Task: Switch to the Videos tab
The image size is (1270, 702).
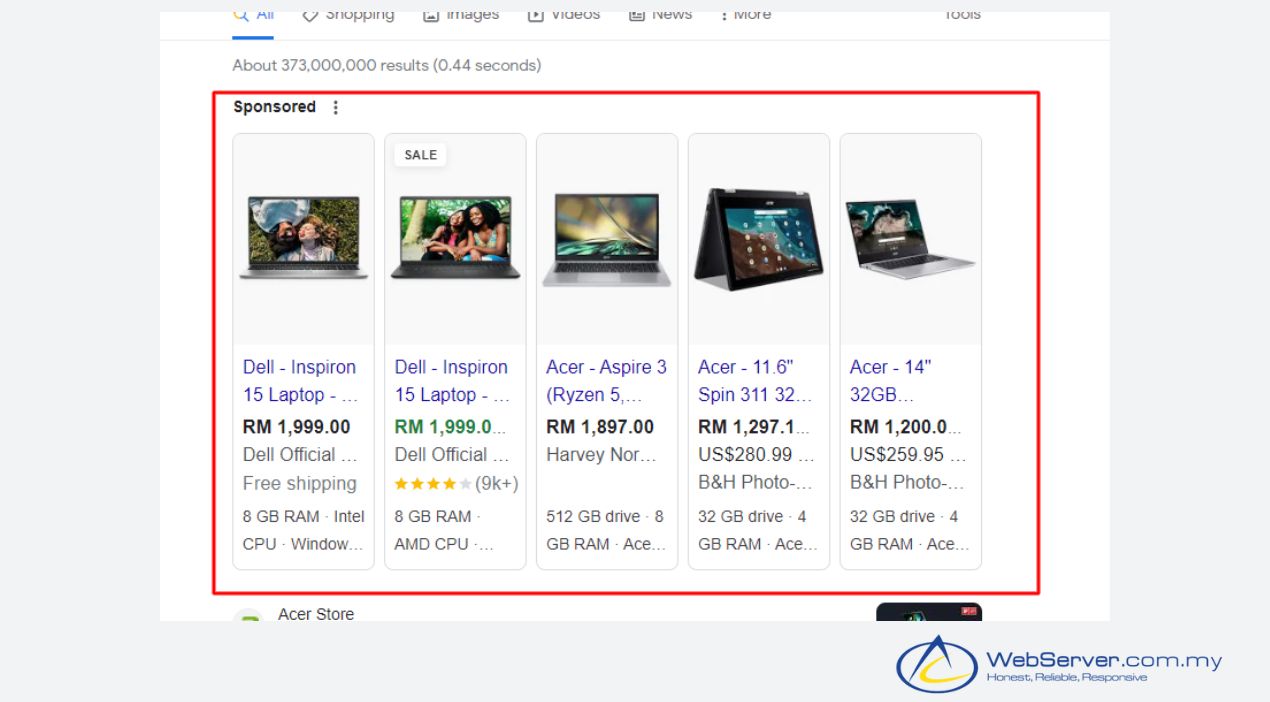Action: (x=564, y=16)
